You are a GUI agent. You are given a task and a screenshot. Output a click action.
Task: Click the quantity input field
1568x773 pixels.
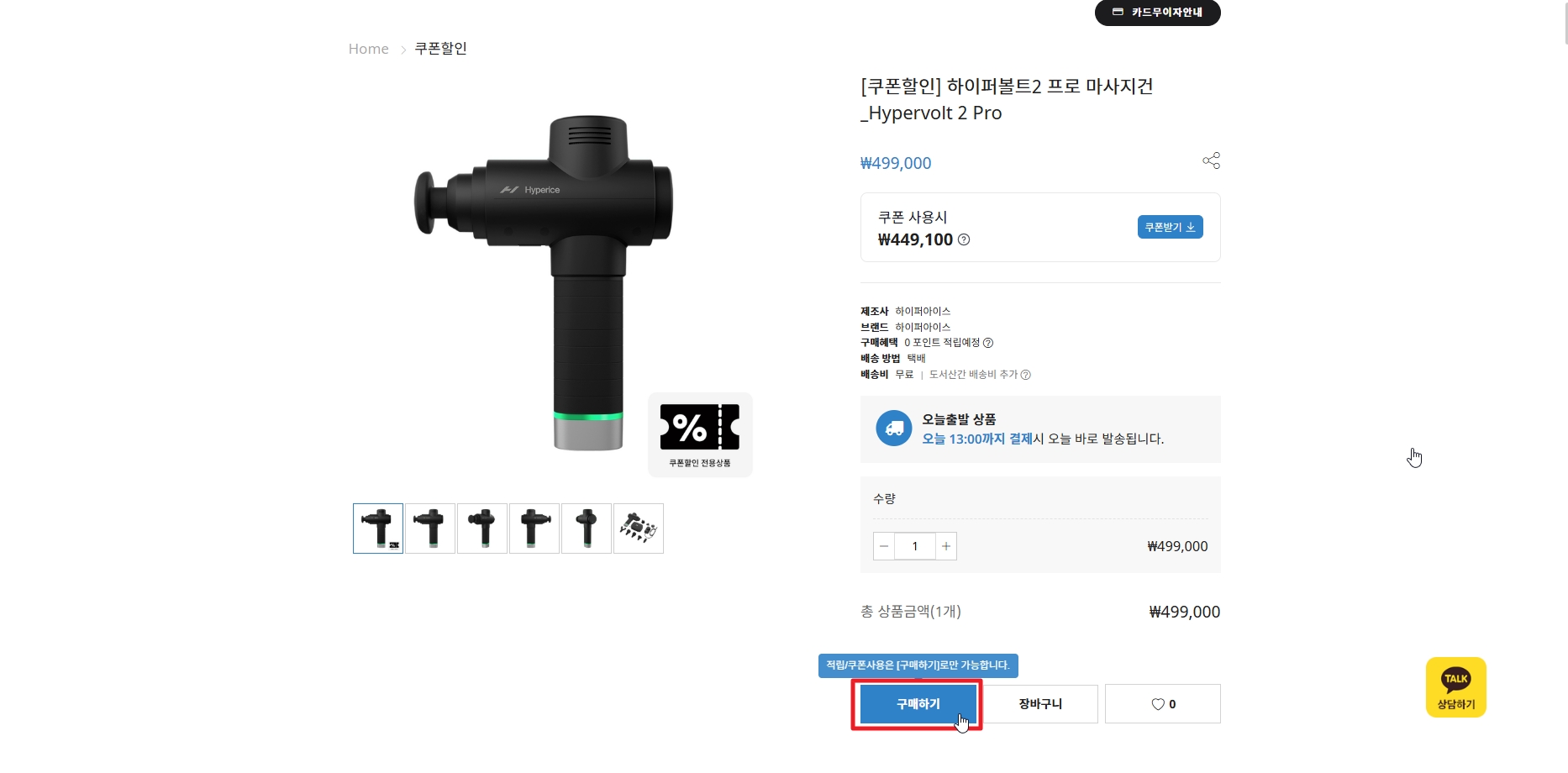coord(915,546)
